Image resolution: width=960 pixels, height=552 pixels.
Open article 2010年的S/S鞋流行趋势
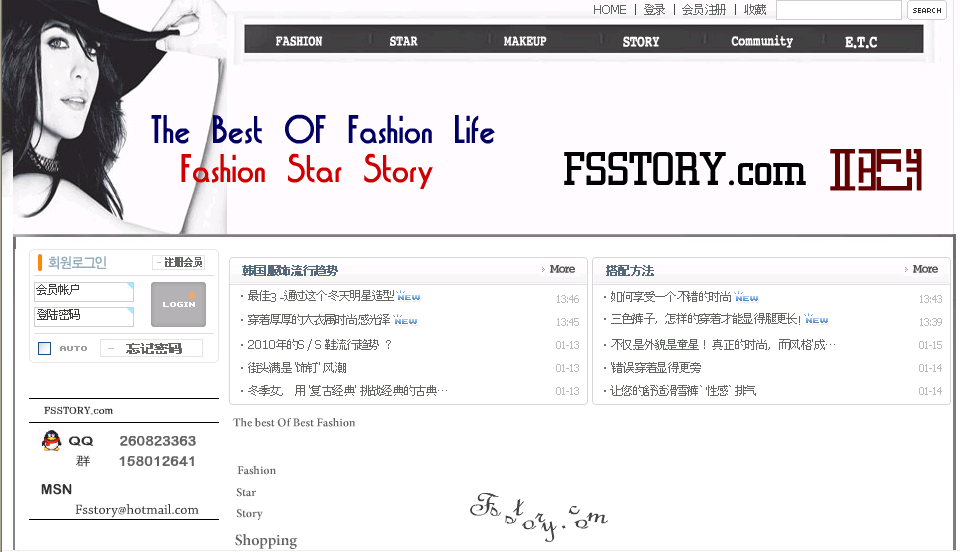click(319, 345)
